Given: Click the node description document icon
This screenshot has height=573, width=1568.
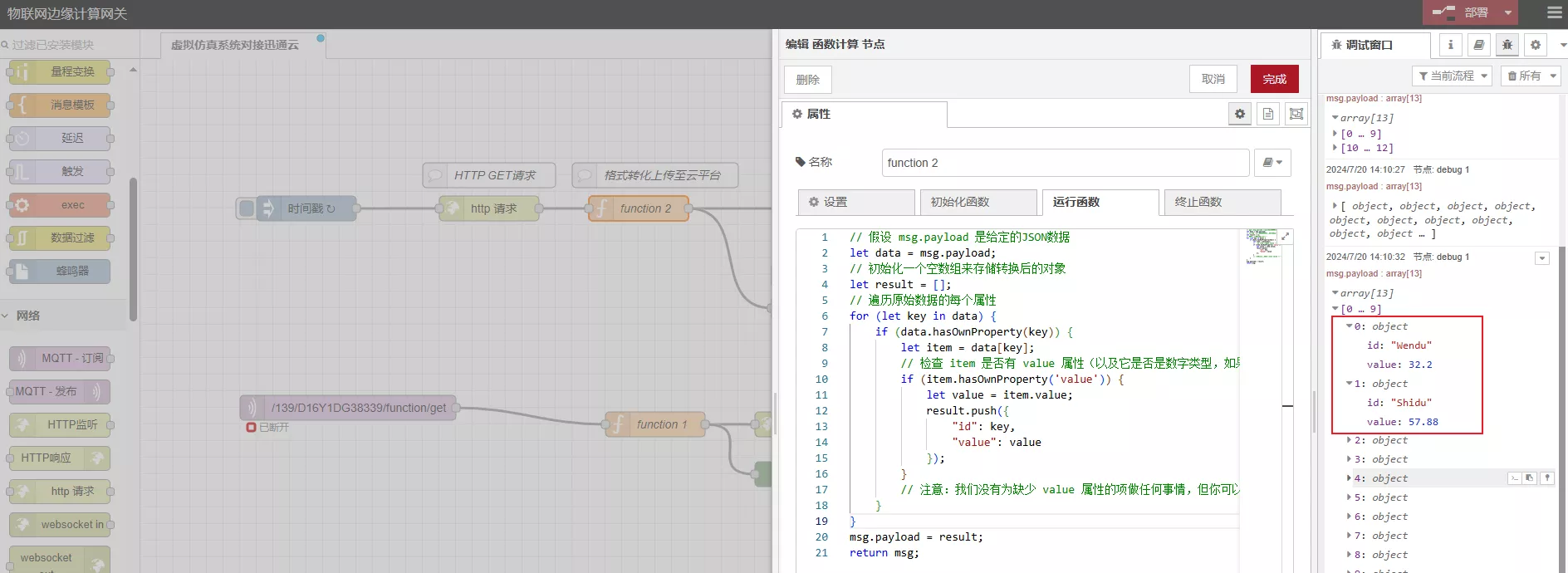Looking at the screenshot, I should pos(1268,114).
